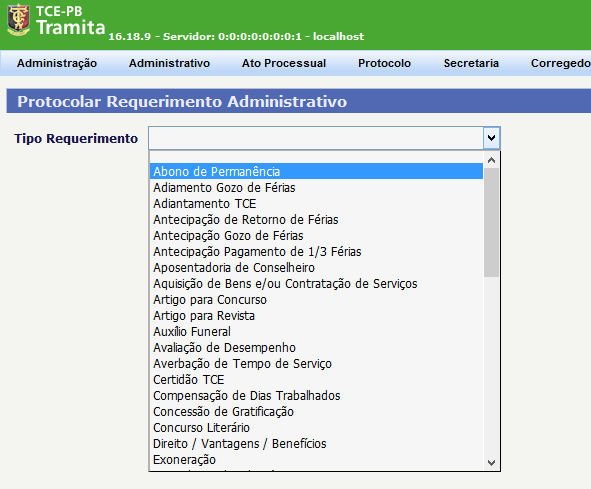Click the Tramita application title

coord(70,28)
